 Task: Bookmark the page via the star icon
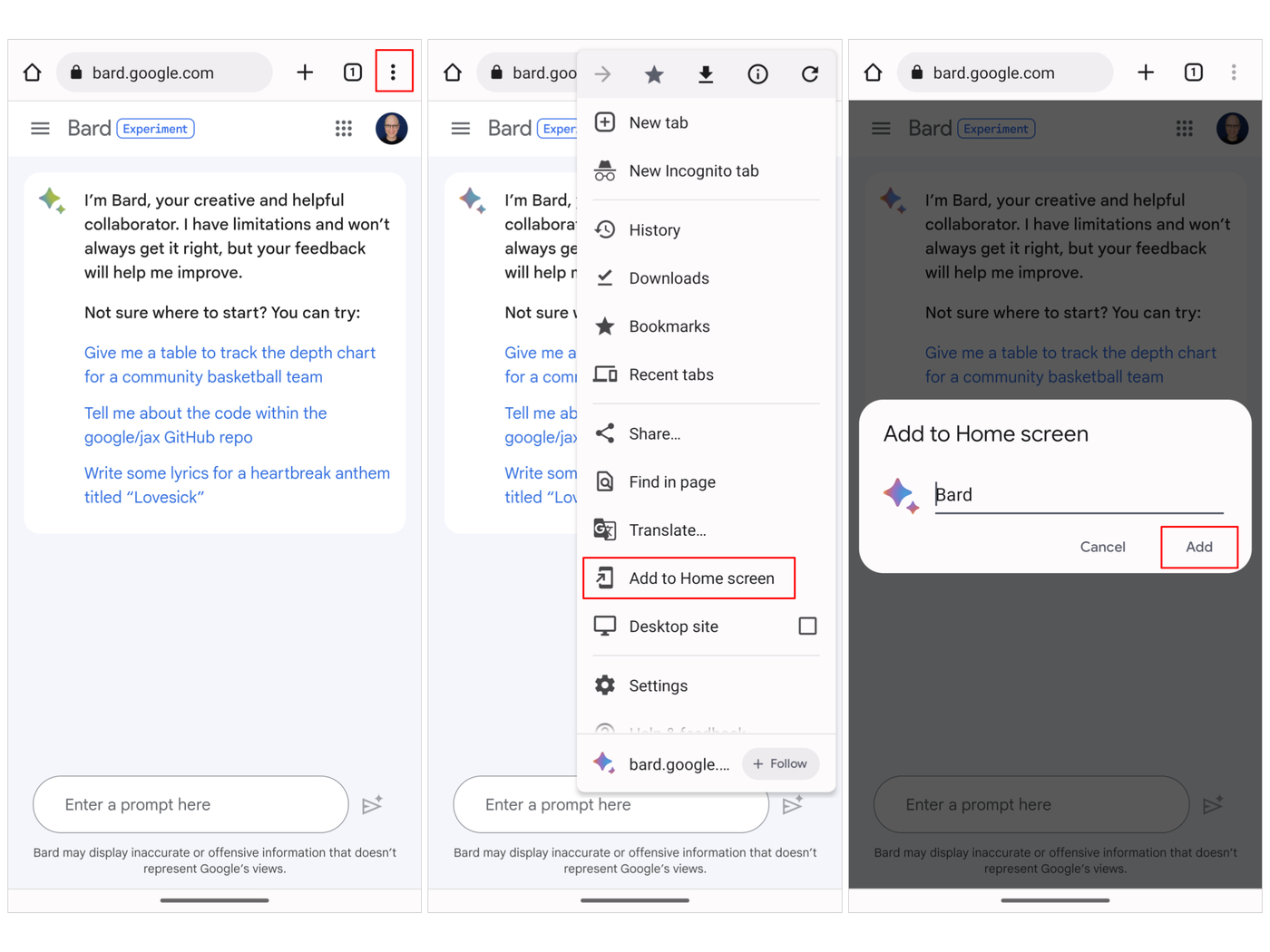click(654, 74)
